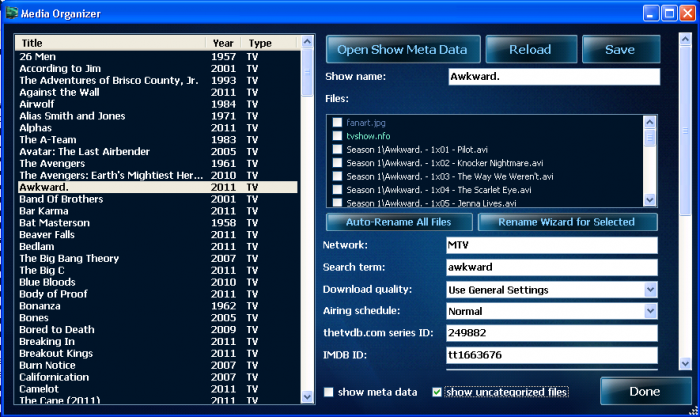Sort the list by Type column

tap(269, 43)
